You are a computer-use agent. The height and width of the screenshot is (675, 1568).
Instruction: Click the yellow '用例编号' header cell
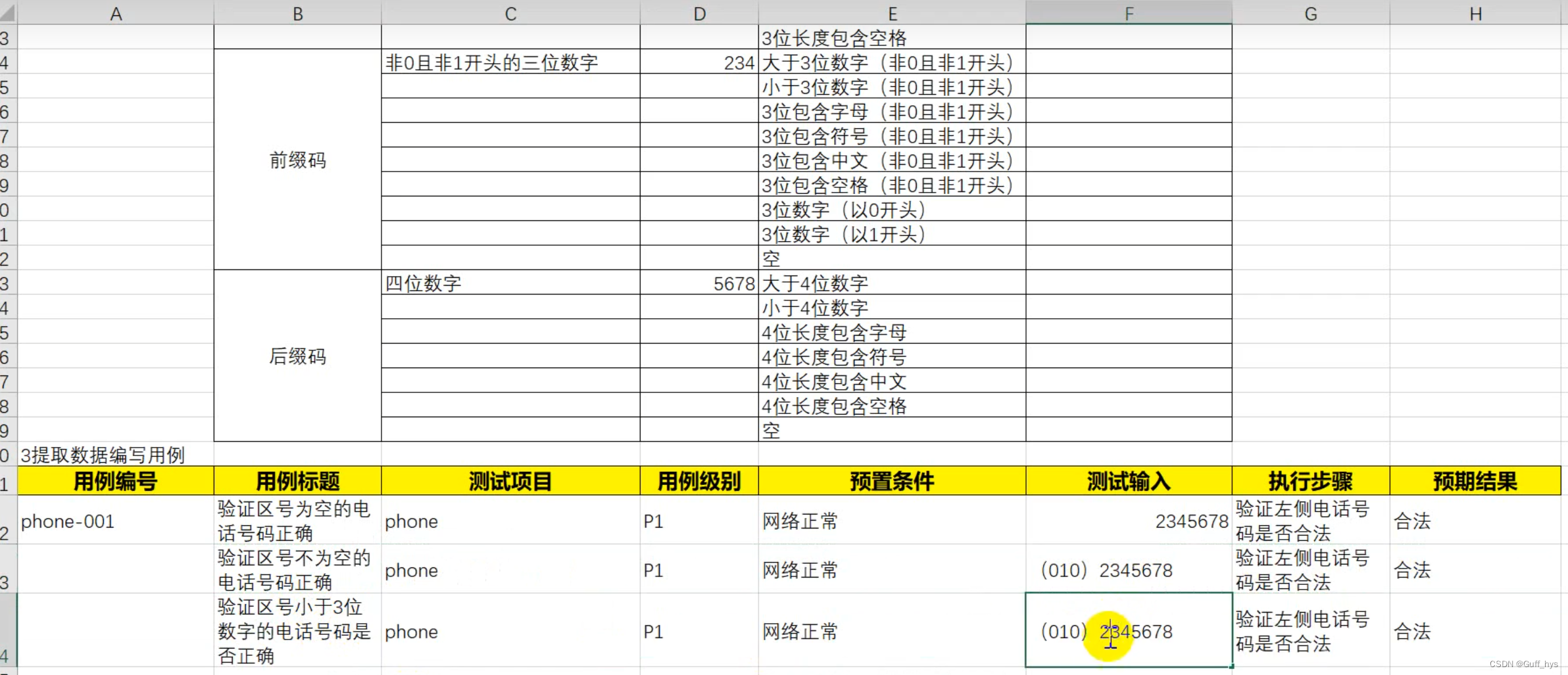click(116, 480)
